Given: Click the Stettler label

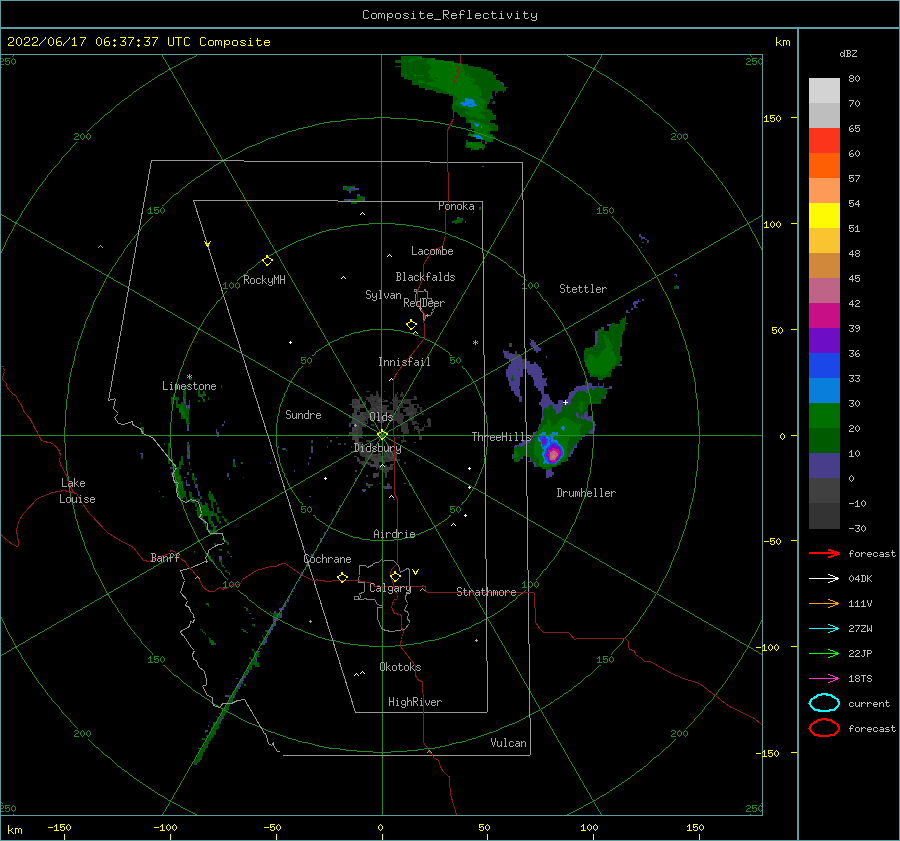Looking at the screenshot, I should (583, 289).
